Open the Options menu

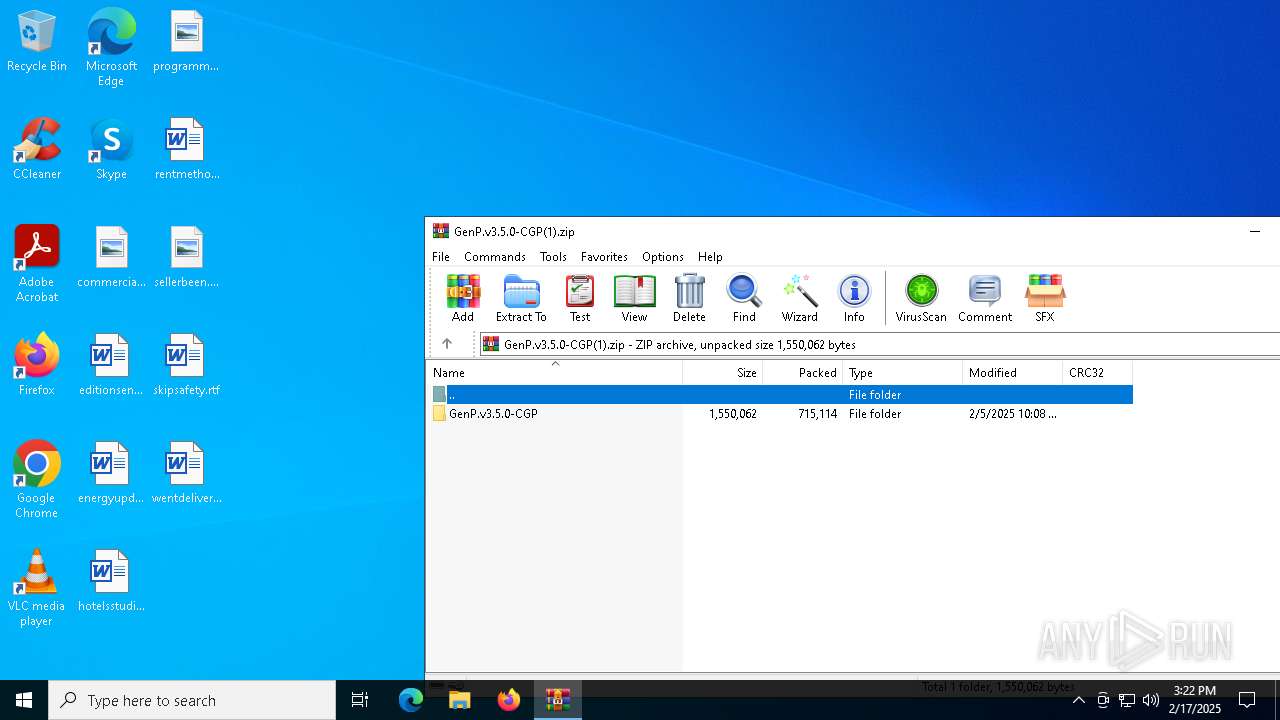(663, 257)
